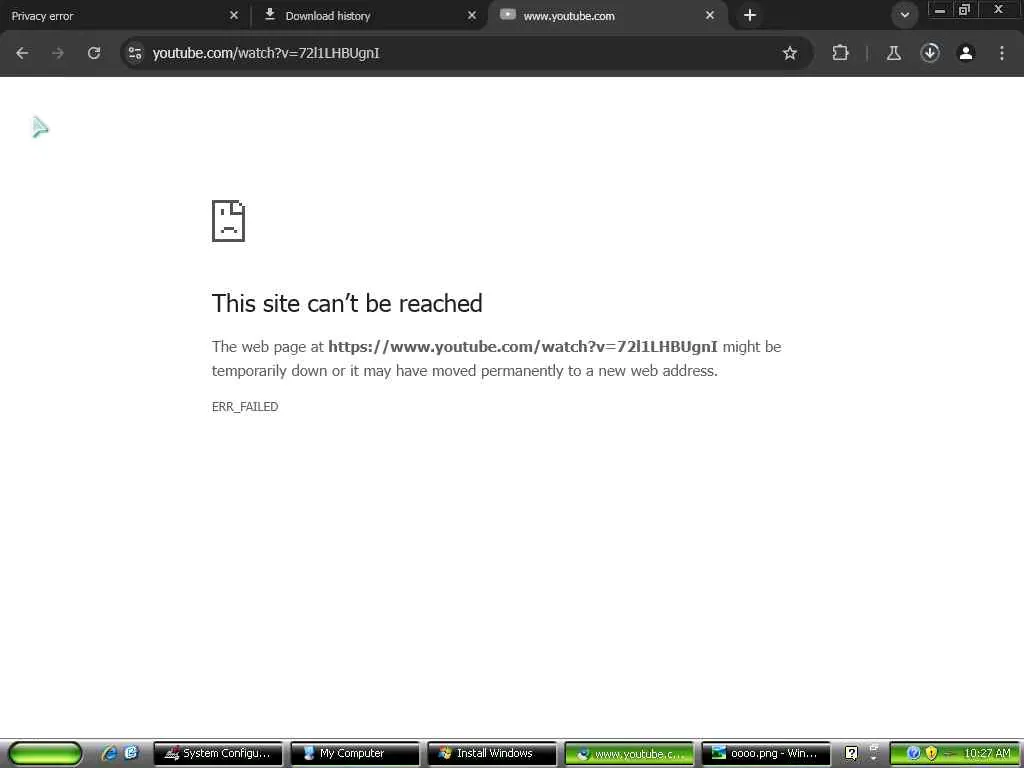Go back to previous page

(22, 53)
